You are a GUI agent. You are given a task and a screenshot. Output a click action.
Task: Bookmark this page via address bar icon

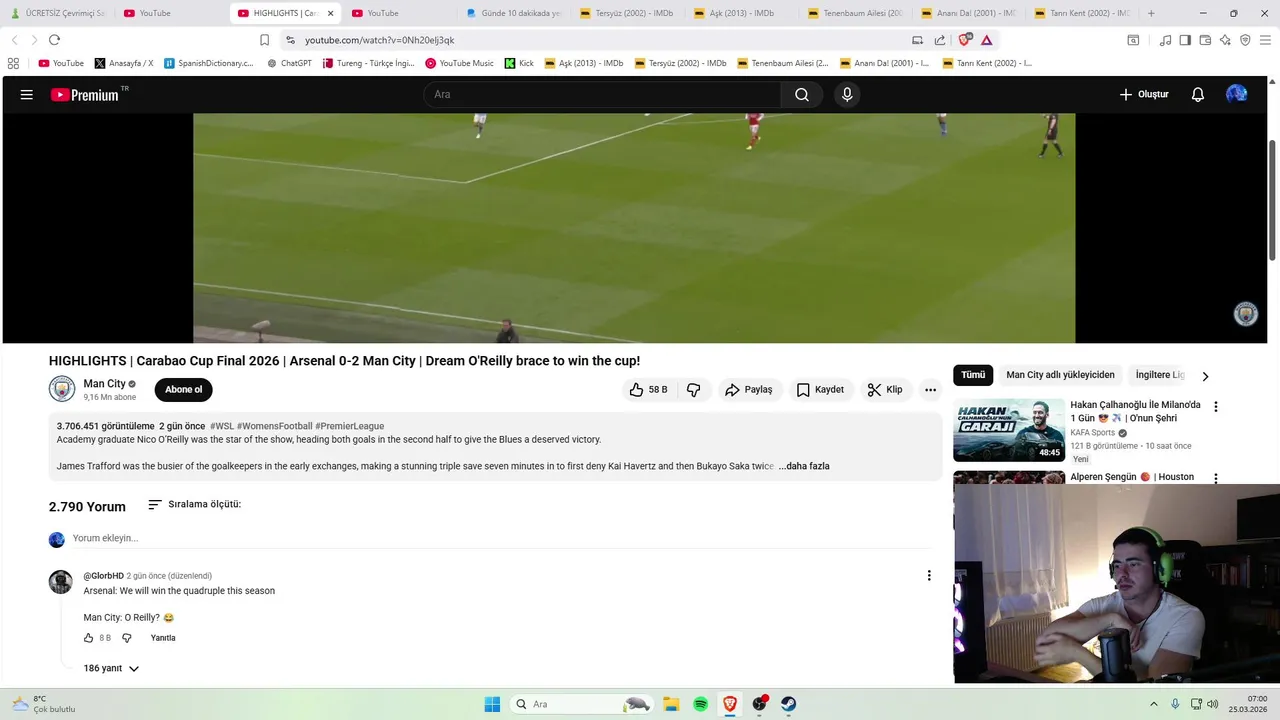[x=264, y=40]
